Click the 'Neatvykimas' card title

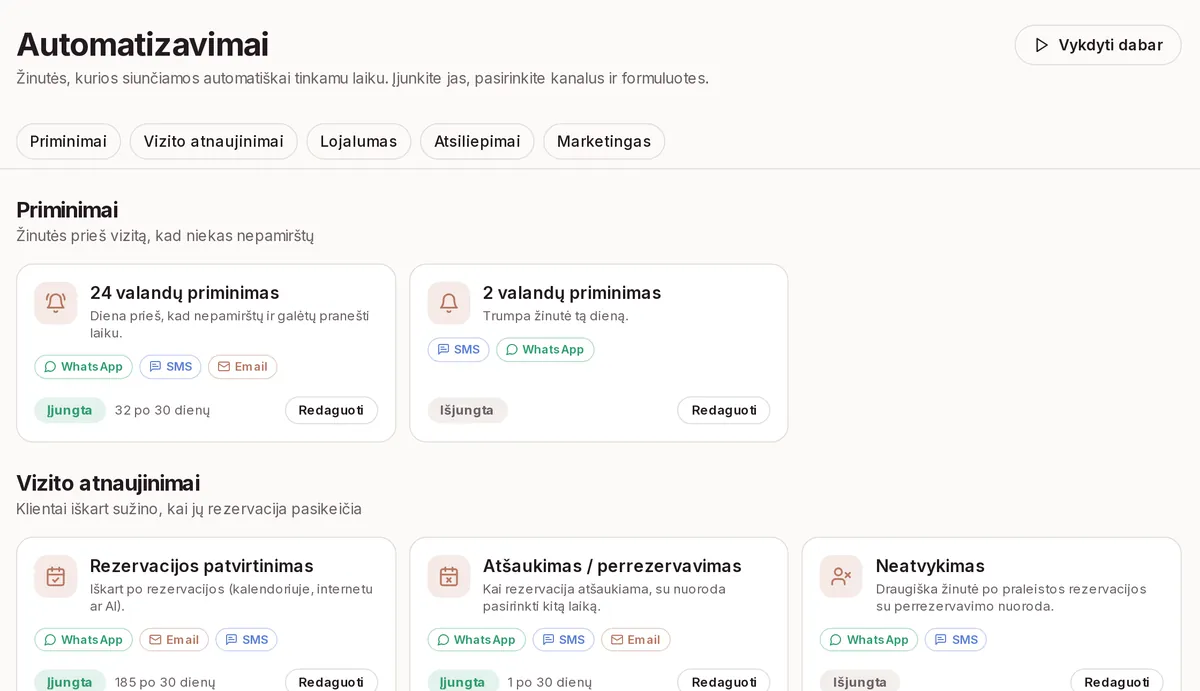click(x=930, y=566)
